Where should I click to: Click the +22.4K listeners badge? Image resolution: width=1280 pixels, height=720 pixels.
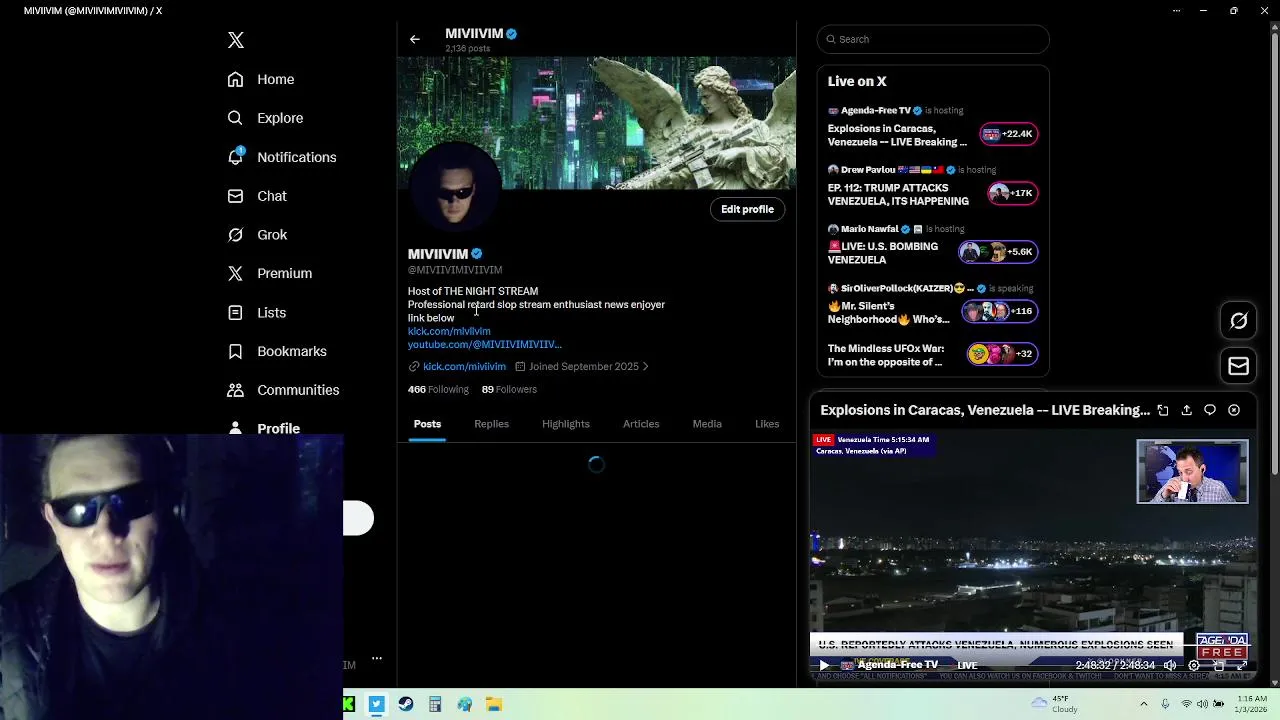coord(1009,134)
